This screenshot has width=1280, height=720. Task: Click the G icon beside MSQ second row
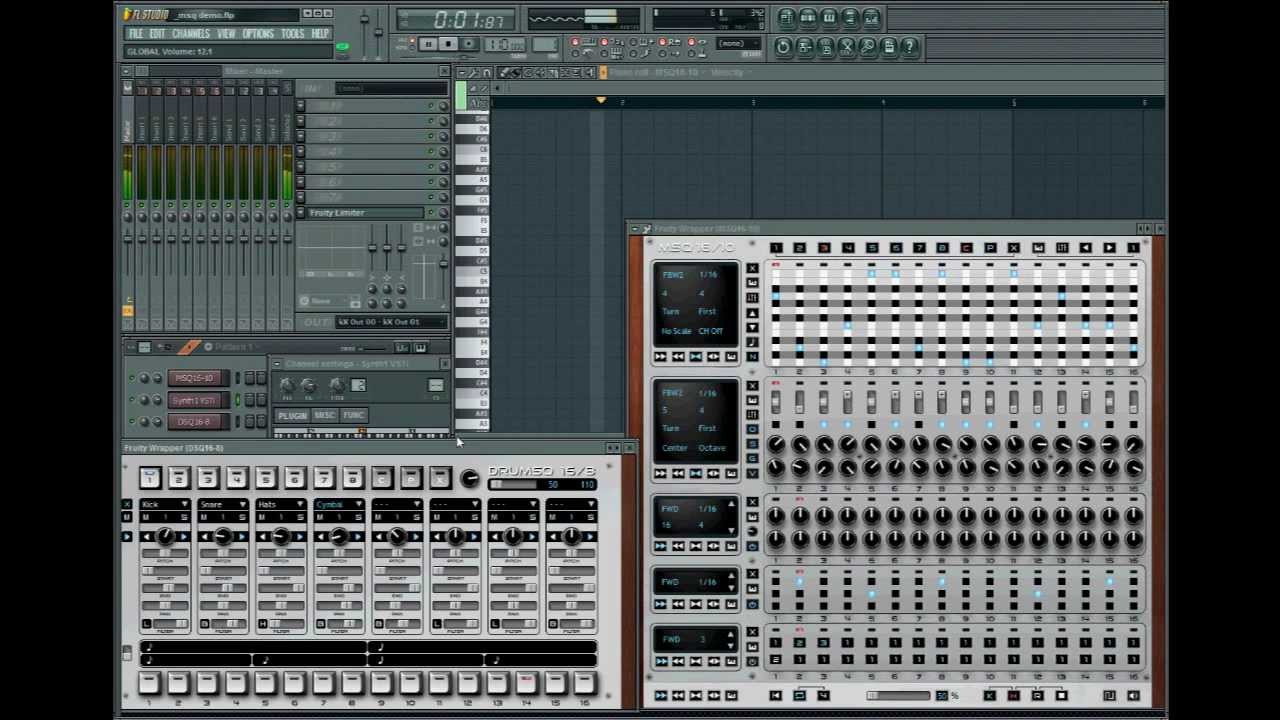tap(752, 459)
